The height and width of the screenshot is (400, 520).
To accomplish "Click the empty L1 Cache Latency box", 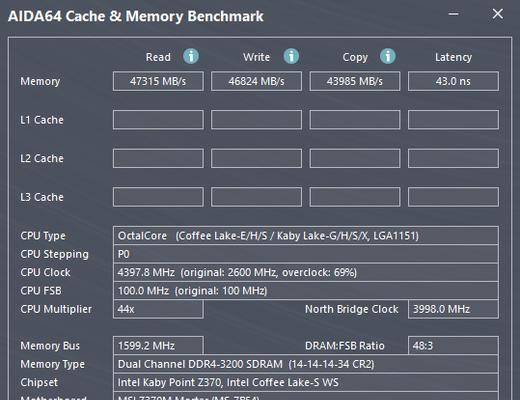I will click(x=453, y=120).
